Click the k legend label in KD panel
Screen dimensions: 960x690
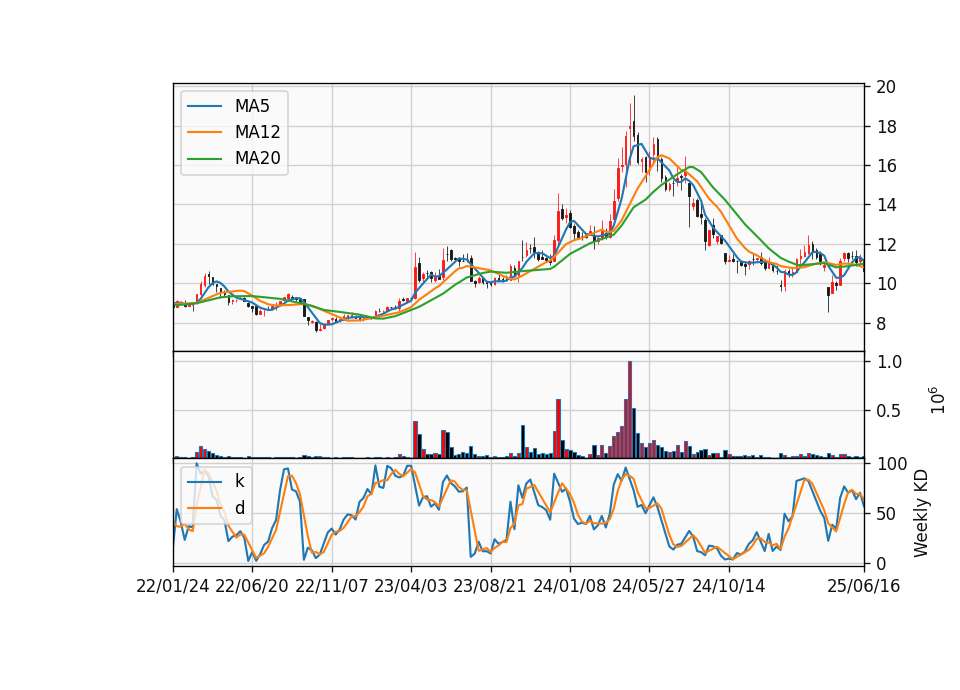tap(239, 481)
